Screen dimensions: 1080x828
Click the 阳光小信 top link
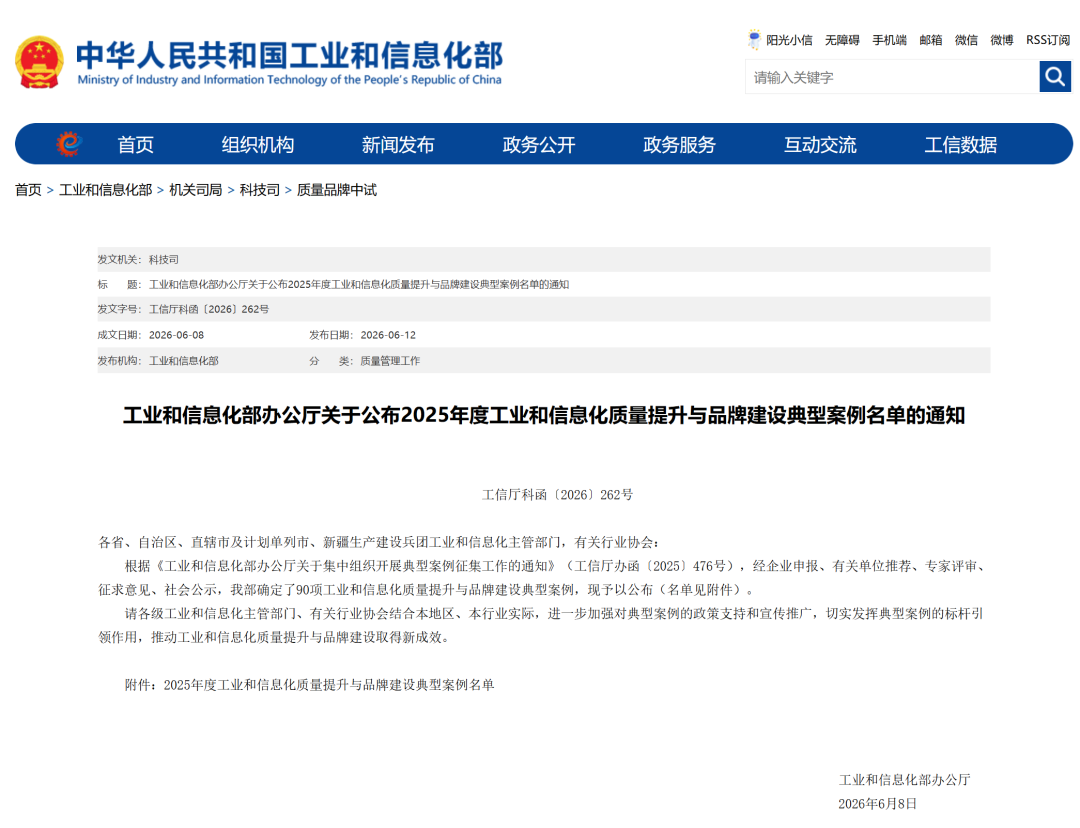(789, 40)
